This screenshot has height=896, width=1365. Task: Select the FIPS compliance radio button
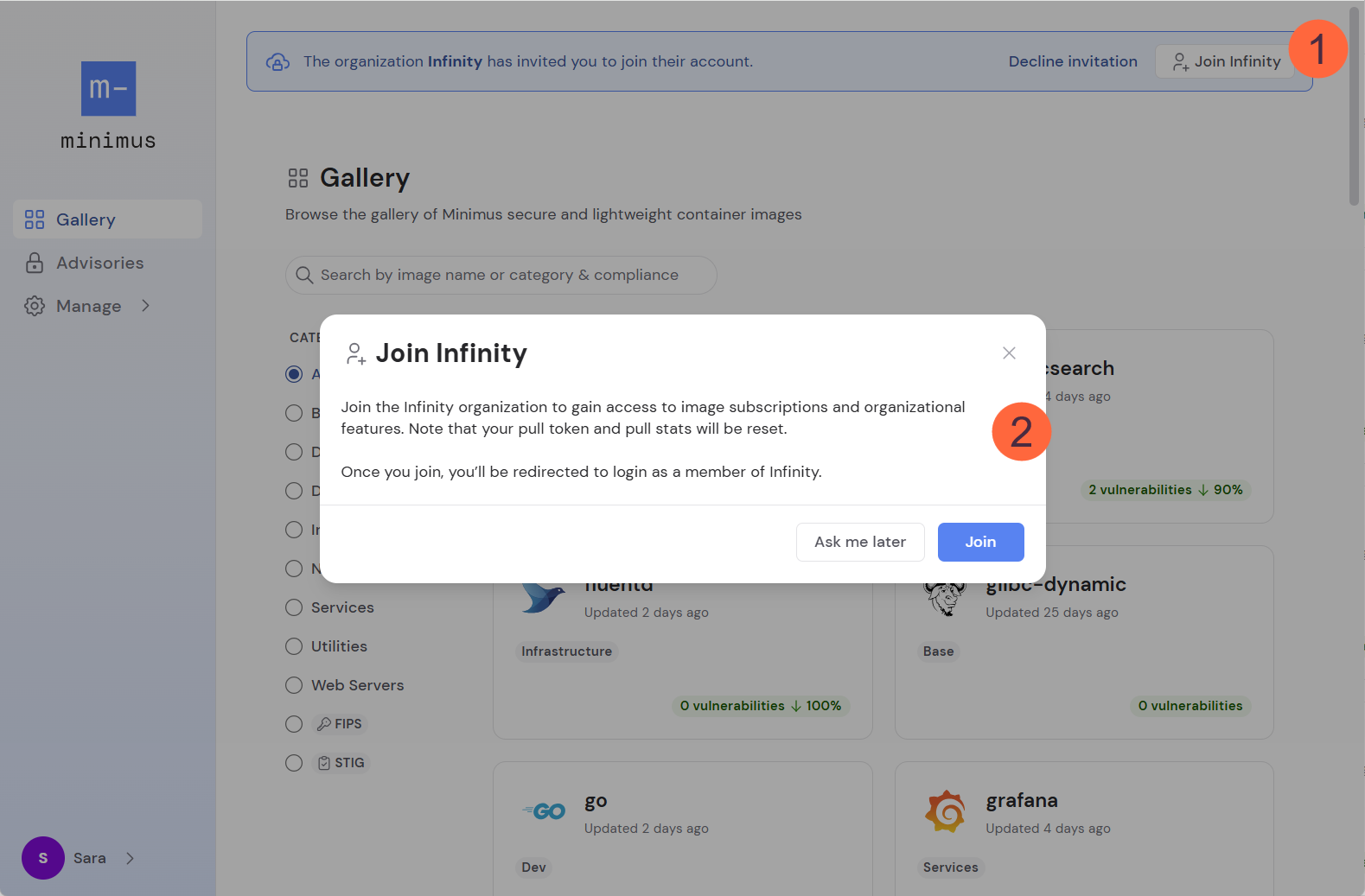(294, 724)
